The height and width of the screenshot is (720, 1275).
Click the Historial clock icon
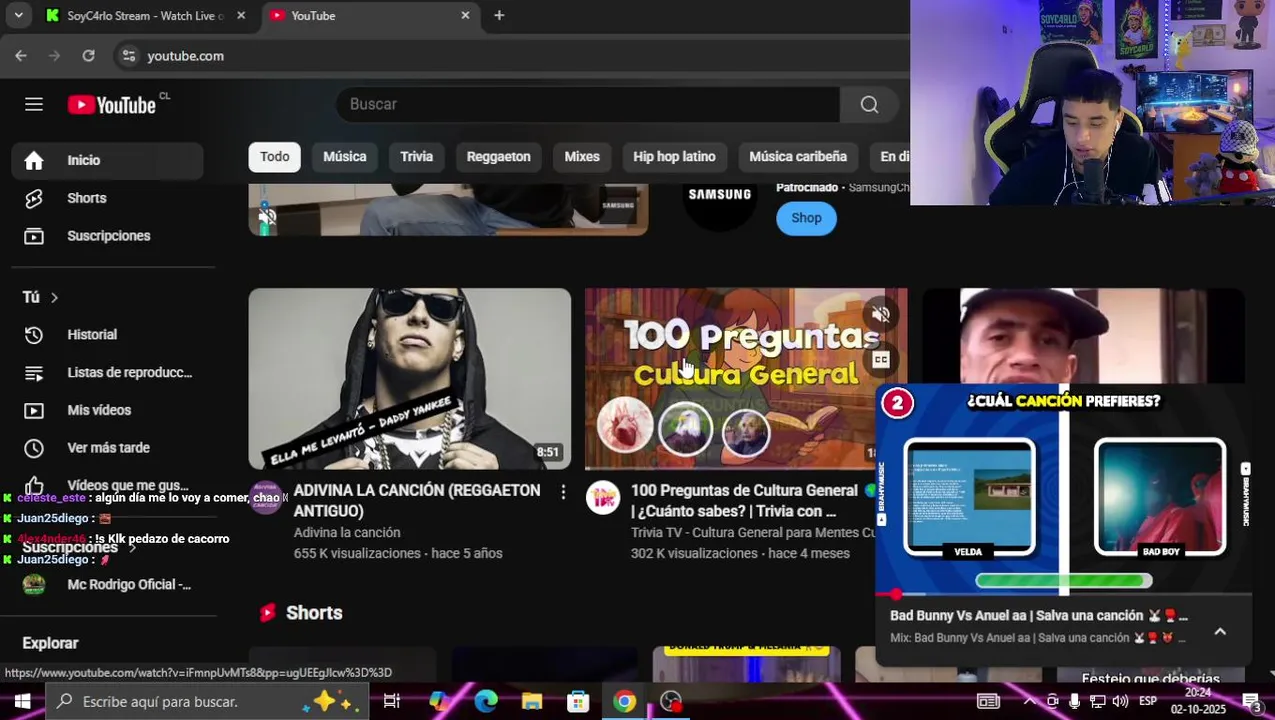34,334
